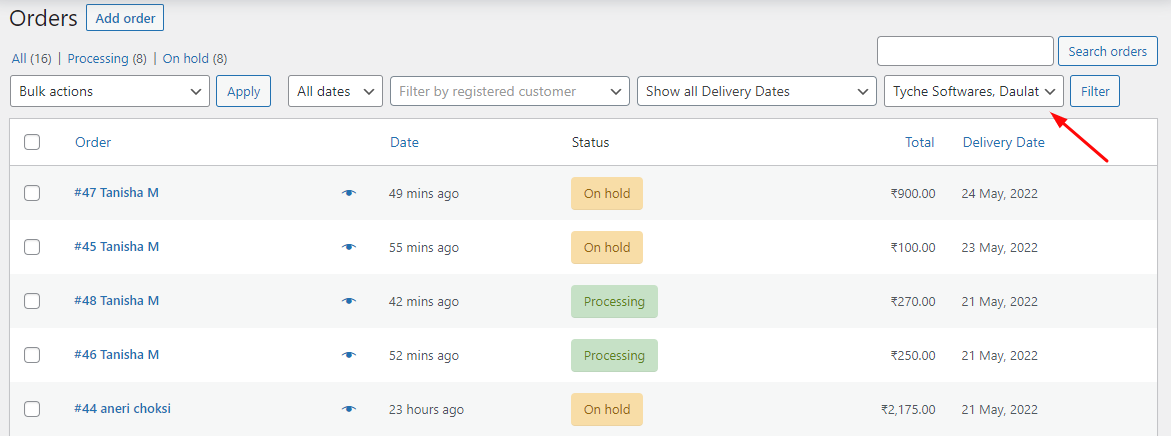Open the Bulk actions dropdown
The image size is (1171, 436).
coord(110,91)
